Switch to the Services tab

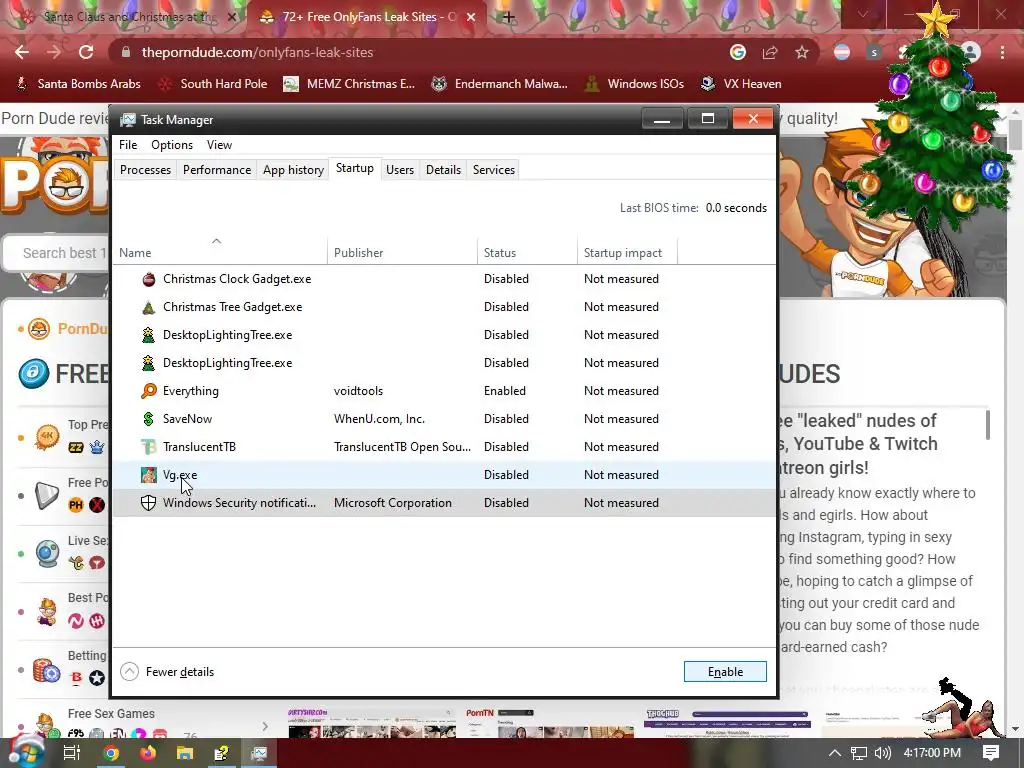(x=494, y=170)
